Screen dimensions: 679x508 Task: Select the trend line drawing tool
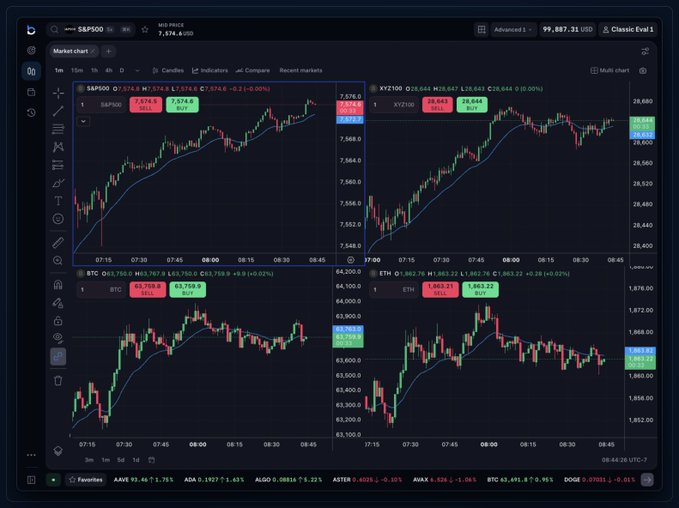coord(58,111)
